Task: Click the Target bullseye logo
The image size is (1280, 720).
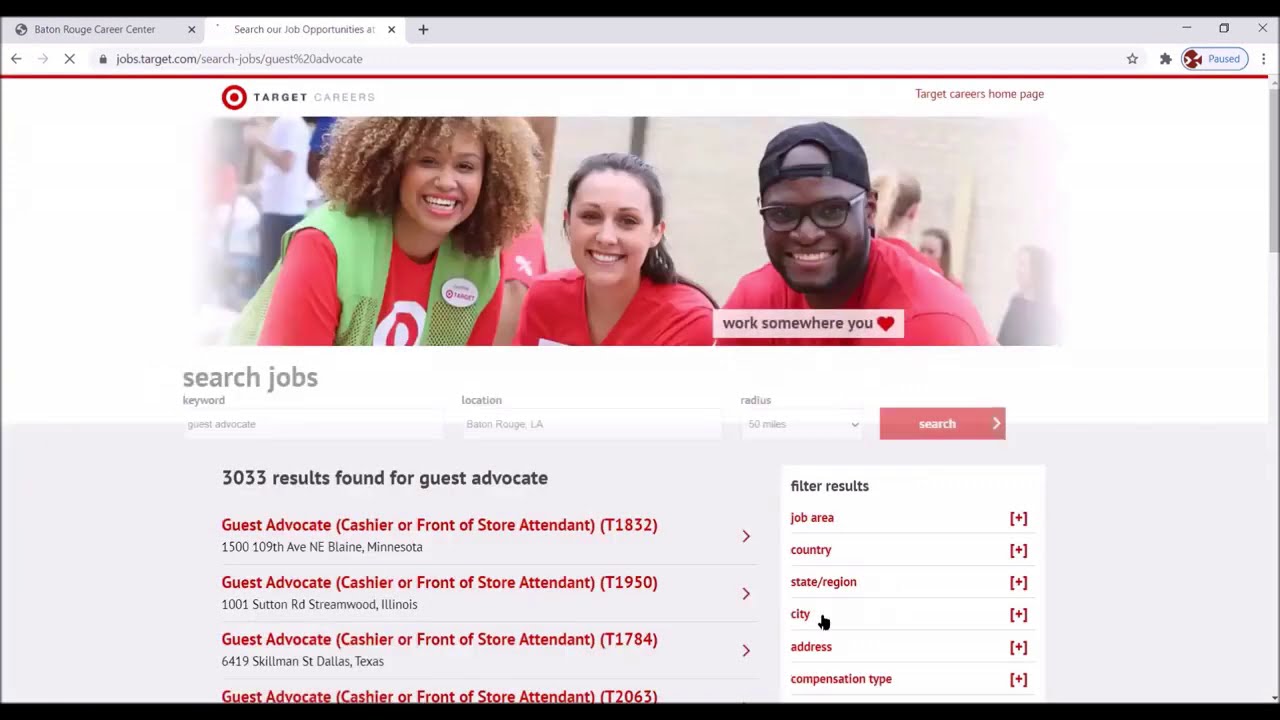Action: (234, 97)
